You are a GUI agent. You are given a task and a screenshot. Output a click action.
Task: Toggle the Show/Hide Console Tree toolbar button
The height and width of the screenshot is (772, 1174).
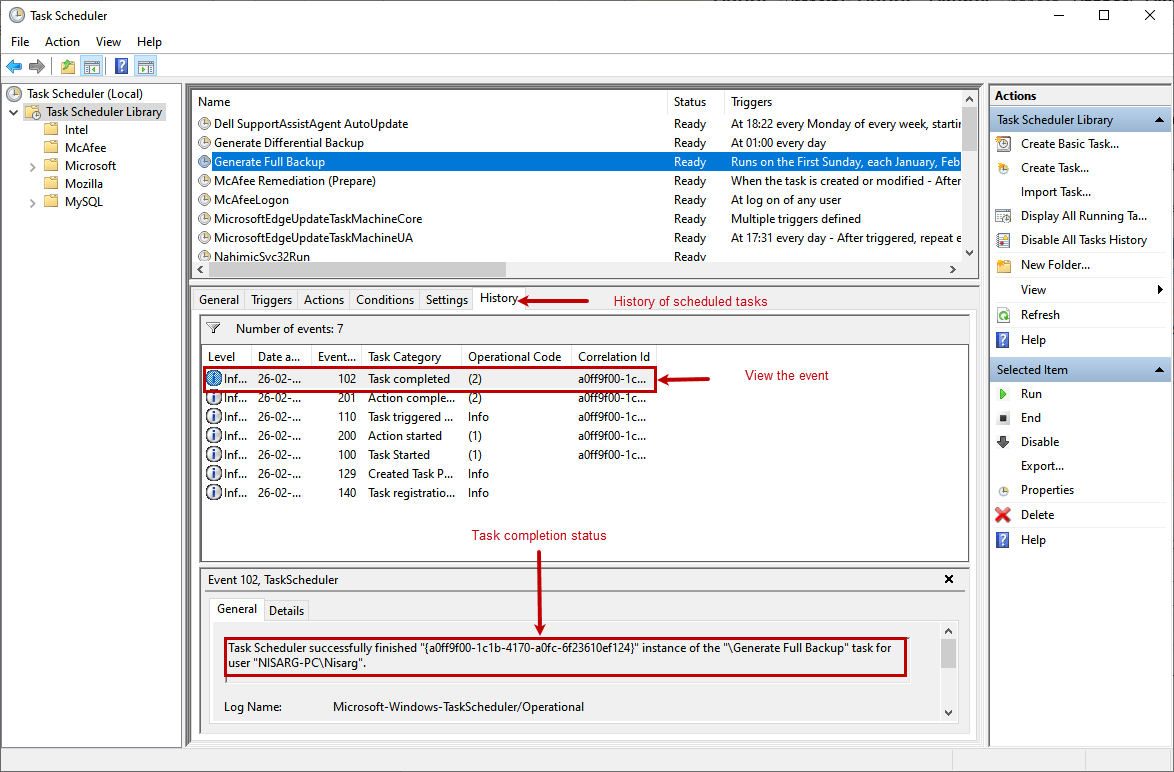91,66
